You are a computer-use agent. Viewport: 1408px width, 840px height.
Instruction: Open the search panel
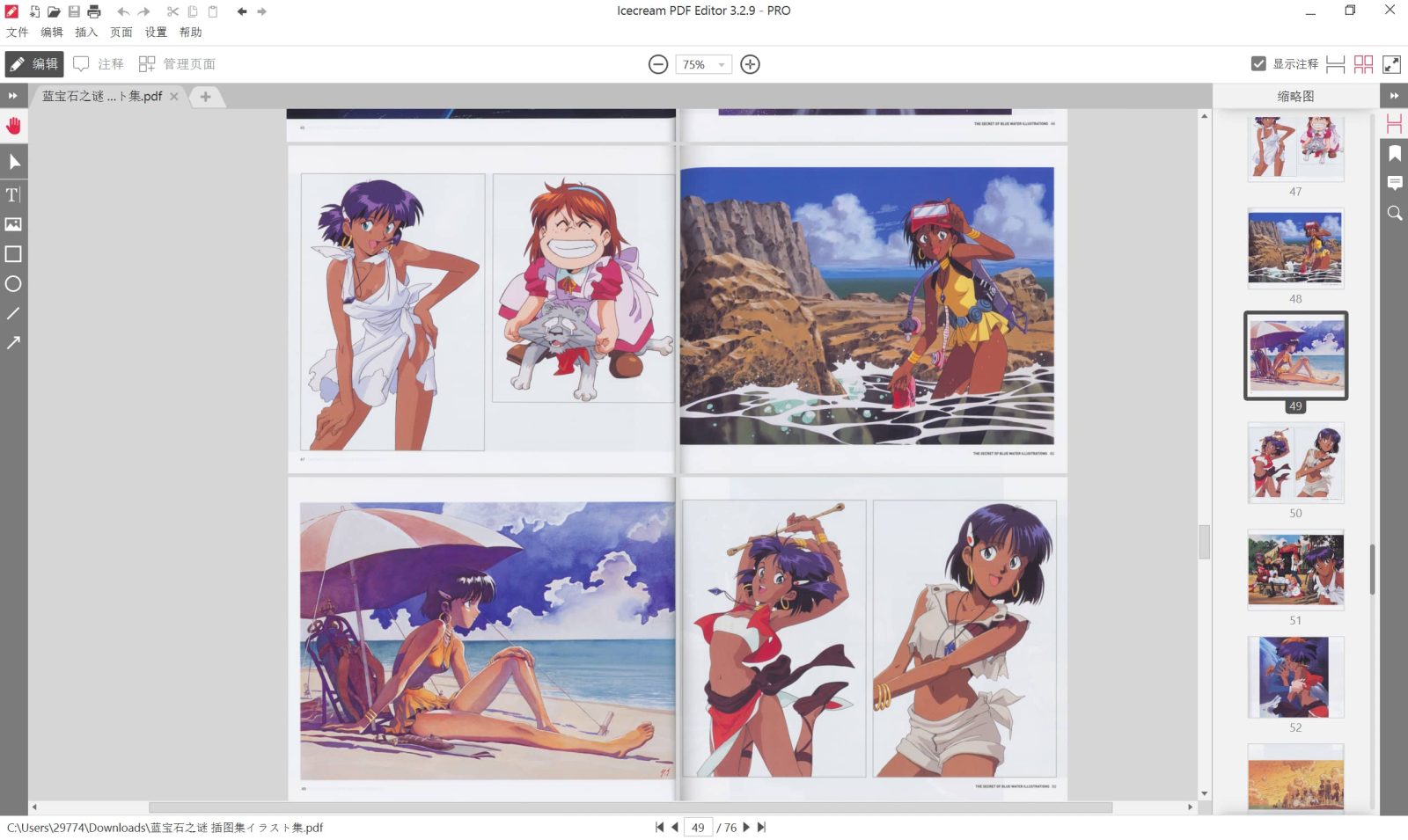click(x=1394, y=213)
